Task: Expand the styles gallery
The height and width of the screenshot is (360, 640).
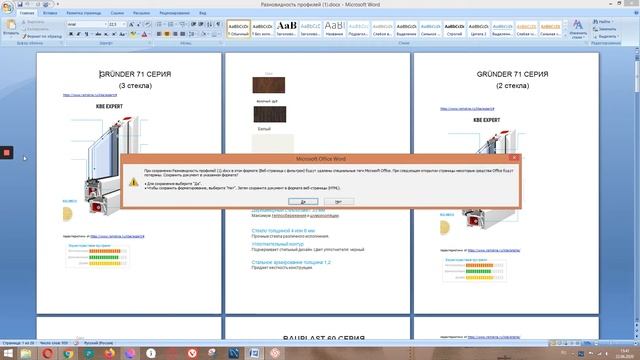Action: coord(565,36)
